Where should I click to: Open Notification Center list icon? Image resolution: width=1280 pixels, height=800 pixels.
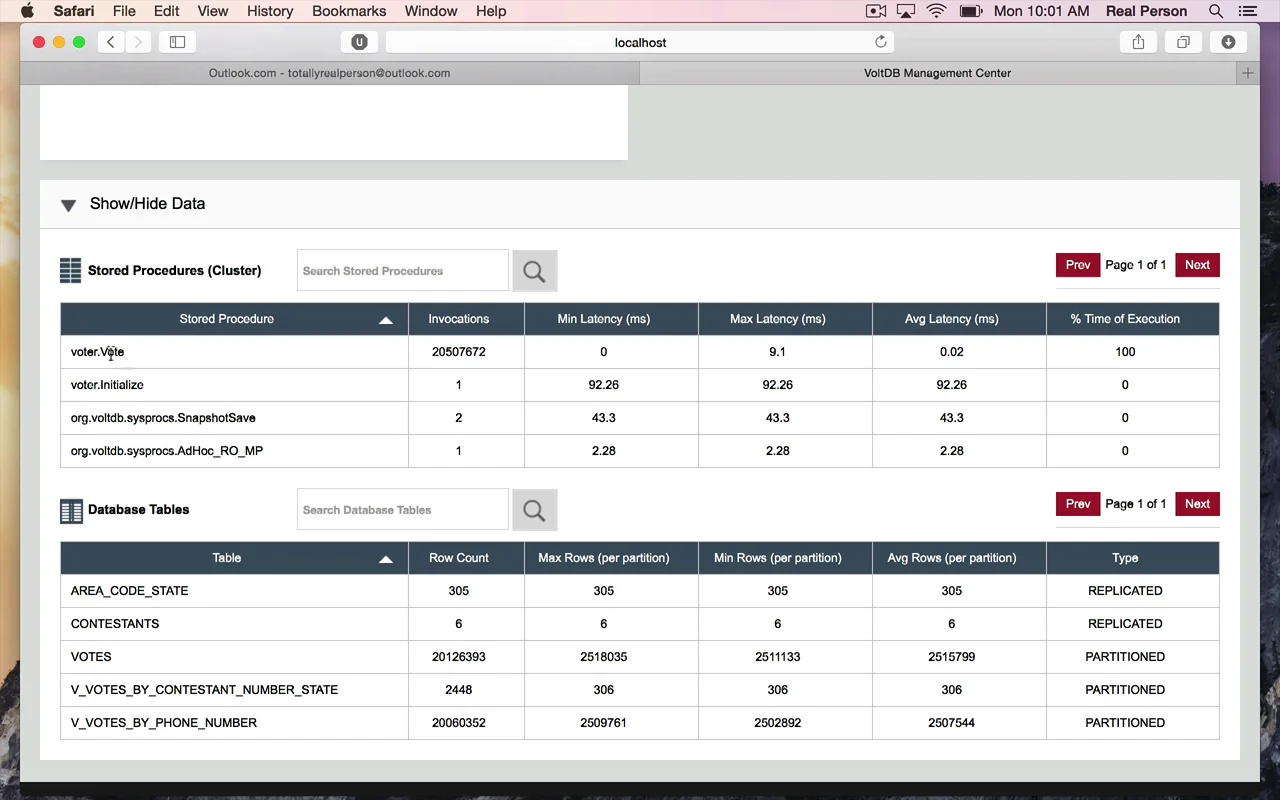pyautogui.click(x=1247, y=11)
